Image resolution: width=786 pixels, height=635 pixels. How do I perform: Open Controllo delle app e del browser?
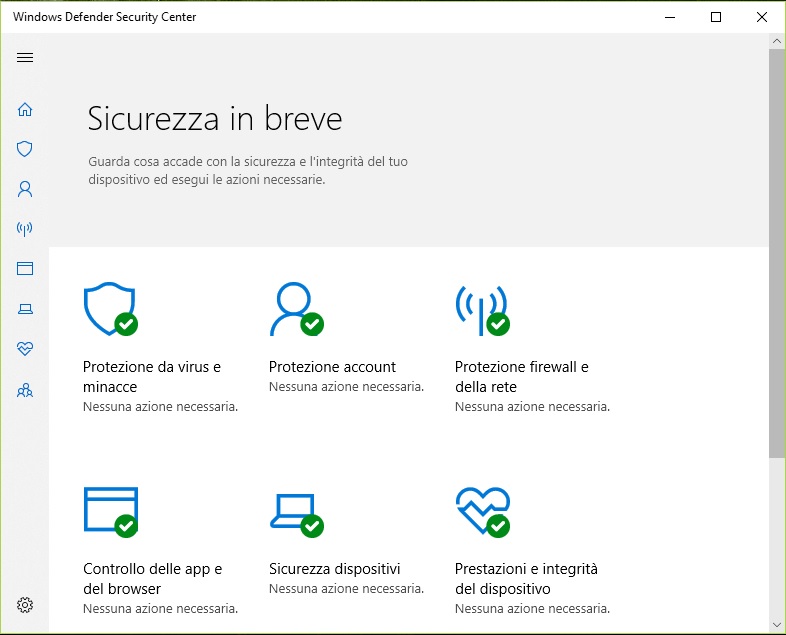coord(152,579)
